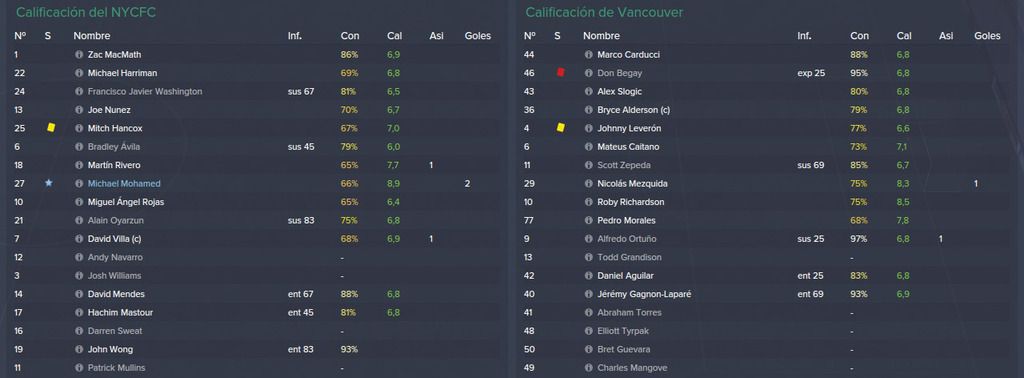Click the red card icon for Don Begay

560,73
